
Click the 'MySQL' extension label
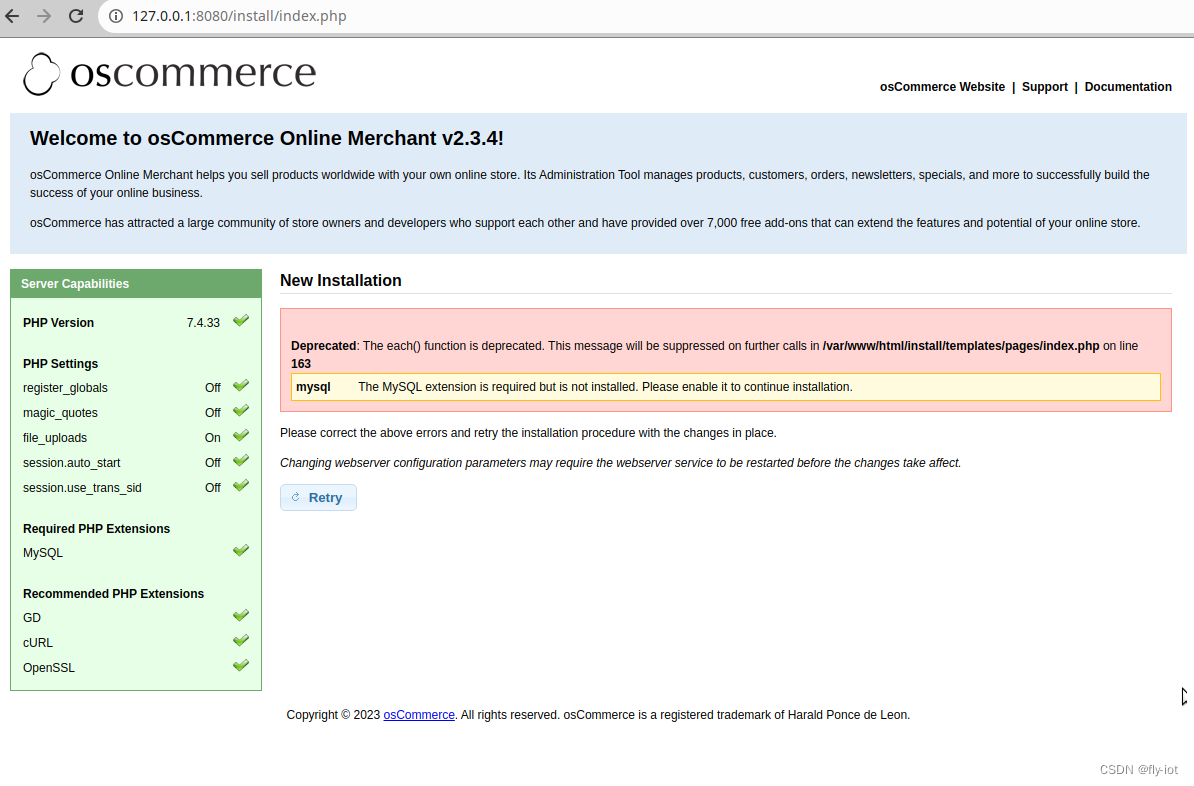coord(43,553)
